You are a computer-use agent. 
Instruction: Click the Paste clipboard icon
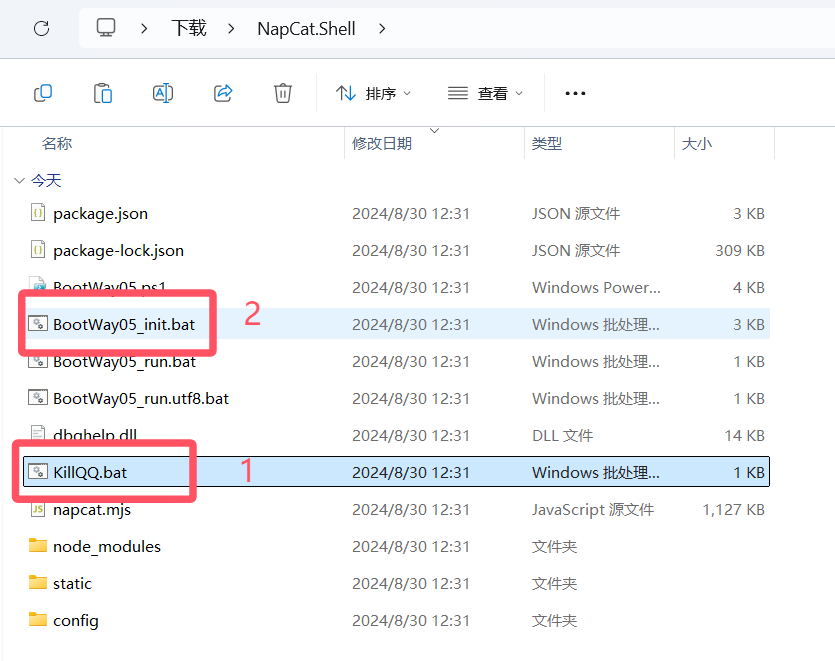pos(103,93)
